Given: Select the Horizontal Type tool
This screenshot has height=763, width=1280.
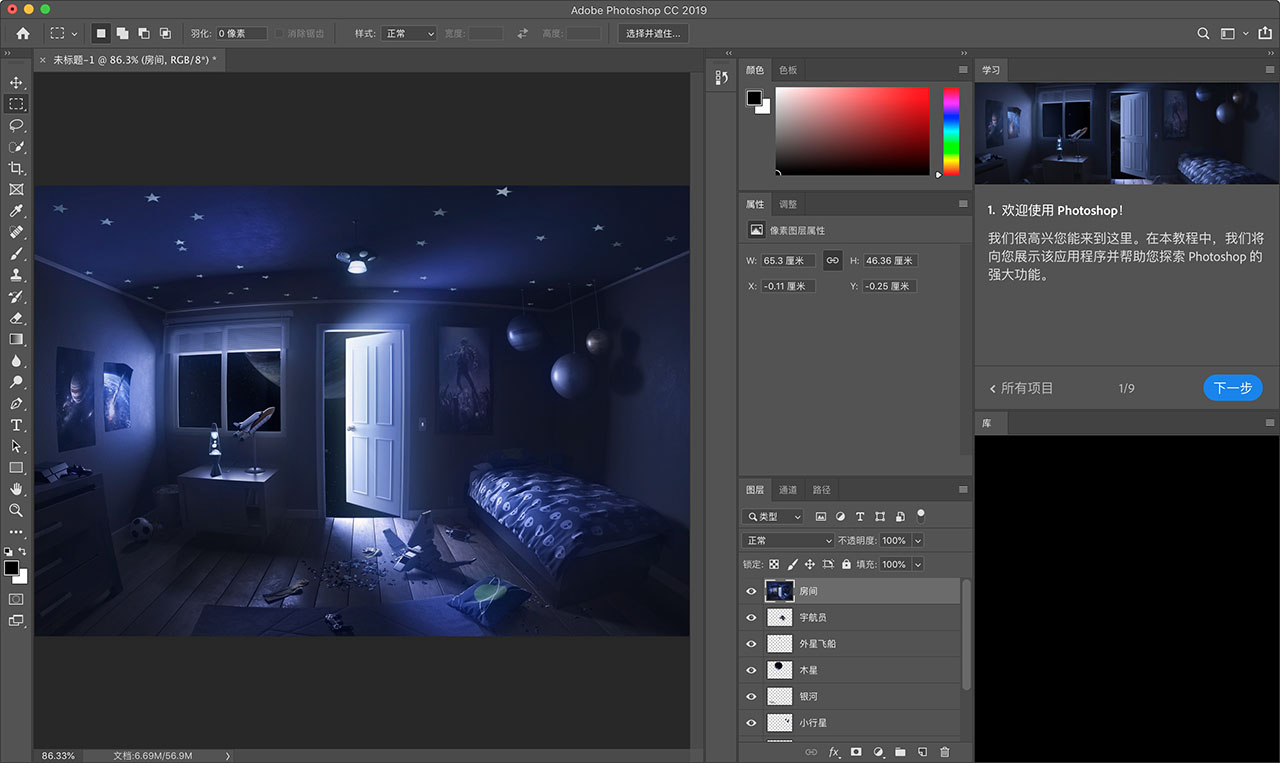Looking at the screenshot, I should tap(16, 425).
